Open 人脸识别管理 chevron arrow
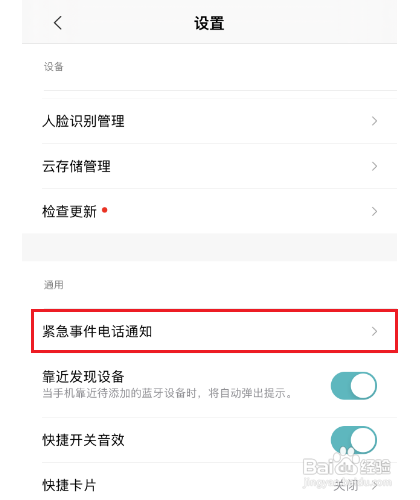Screen dimensions: 420x500 point(374,121)
